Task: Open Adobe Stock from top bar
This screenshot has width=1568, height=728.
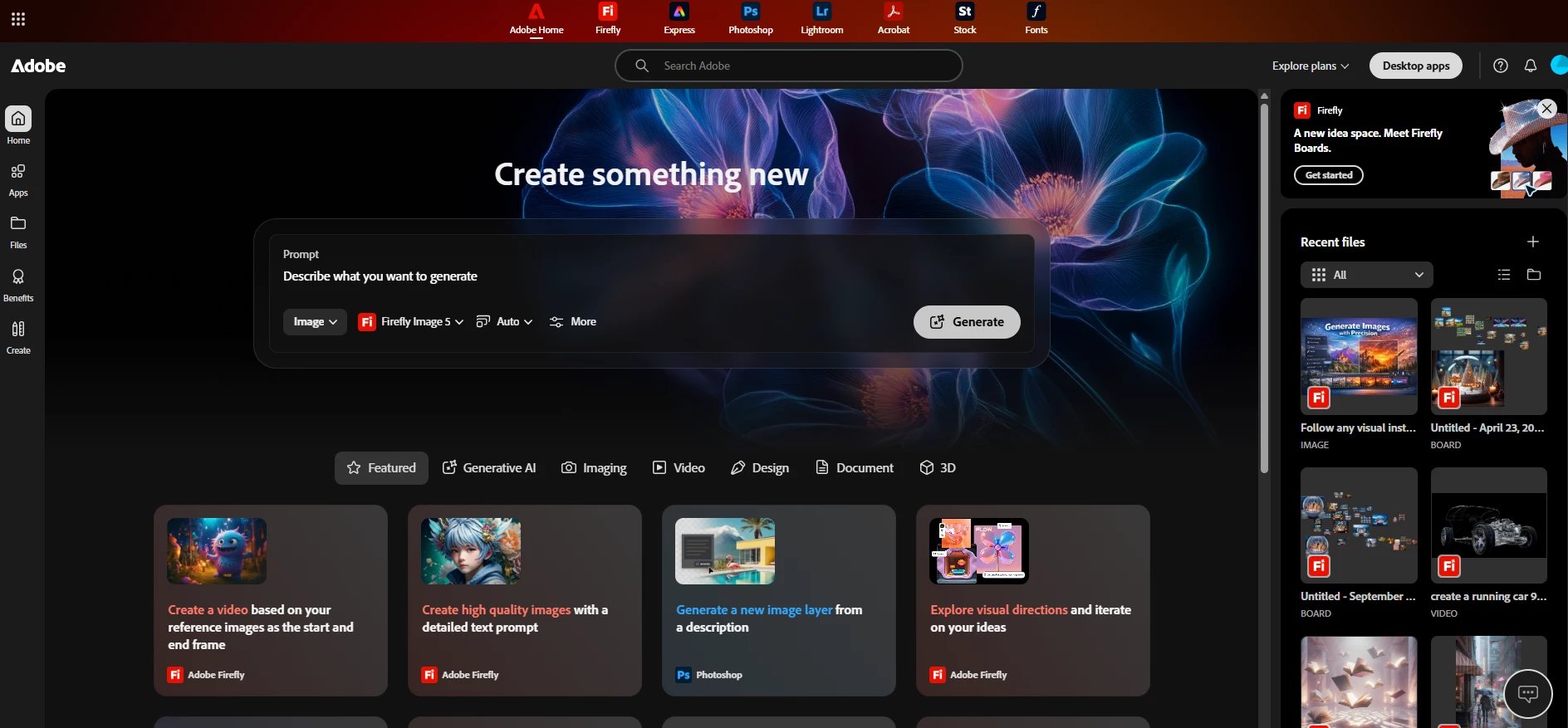Action: [965, 20]
